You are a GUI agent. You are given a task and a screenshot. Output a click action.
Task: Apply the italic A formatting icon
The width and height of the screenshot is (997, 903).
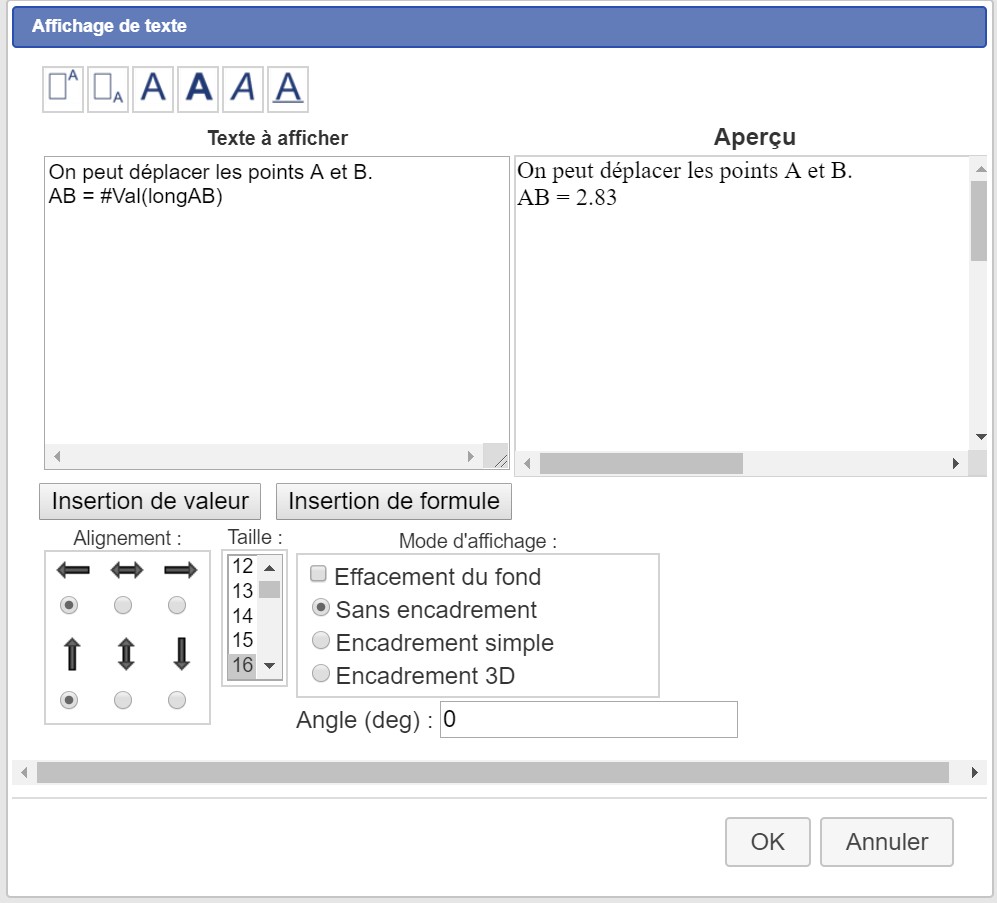tap(243, 88)
